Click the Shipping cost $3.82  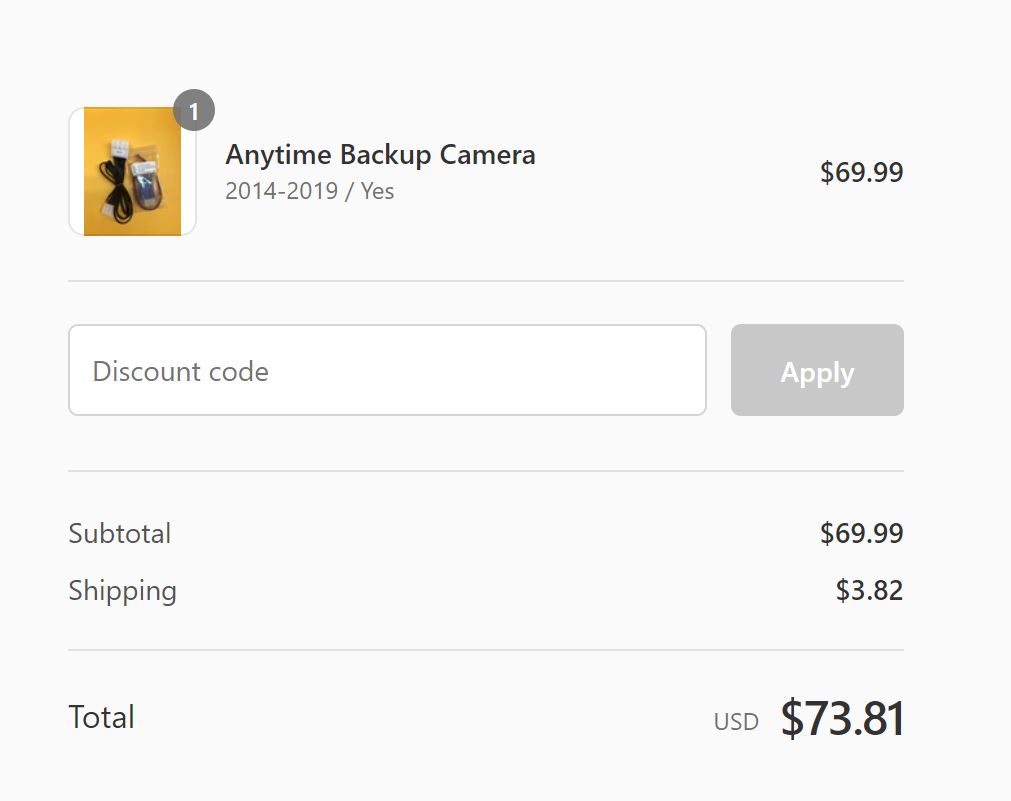coord(869,591)
